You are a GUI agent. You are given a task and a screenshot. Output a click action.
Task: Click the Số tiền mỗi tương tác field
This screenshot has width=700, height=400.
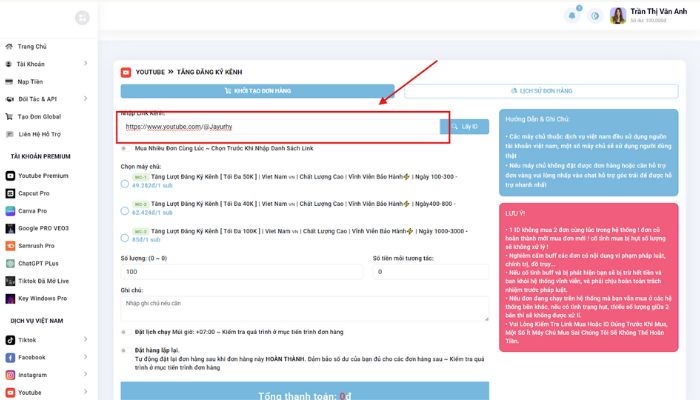pos(431,271)
